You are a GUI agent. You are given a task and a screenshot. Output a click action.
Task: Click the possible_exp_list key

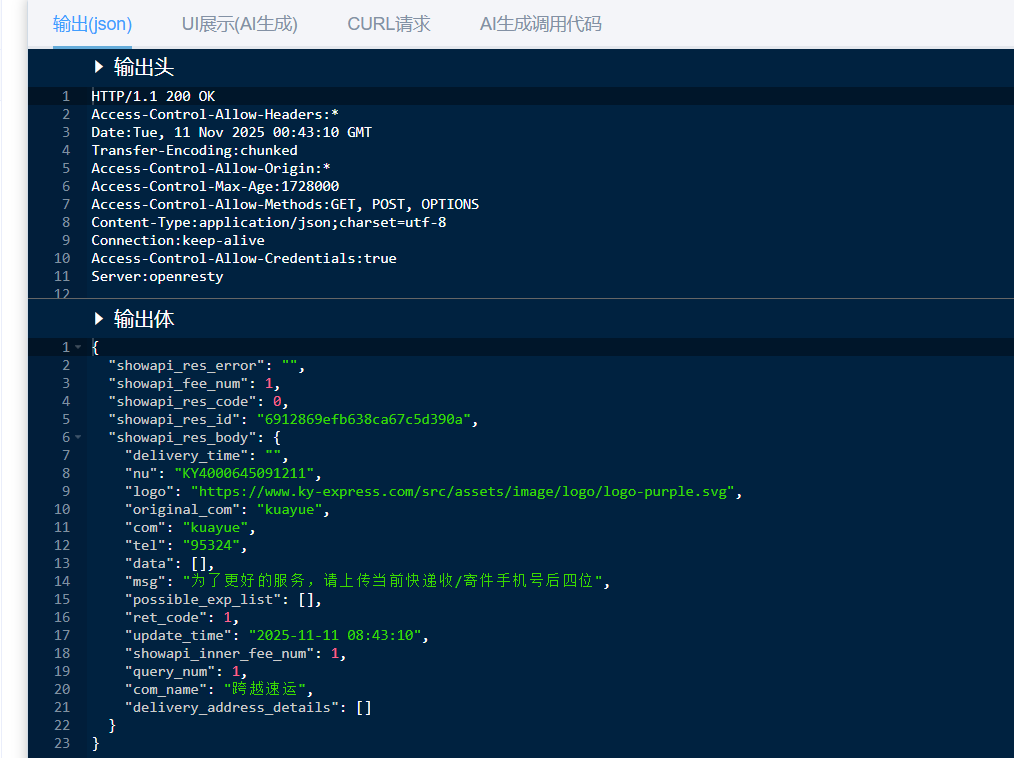pyautogui.click(x=203, y=600)
